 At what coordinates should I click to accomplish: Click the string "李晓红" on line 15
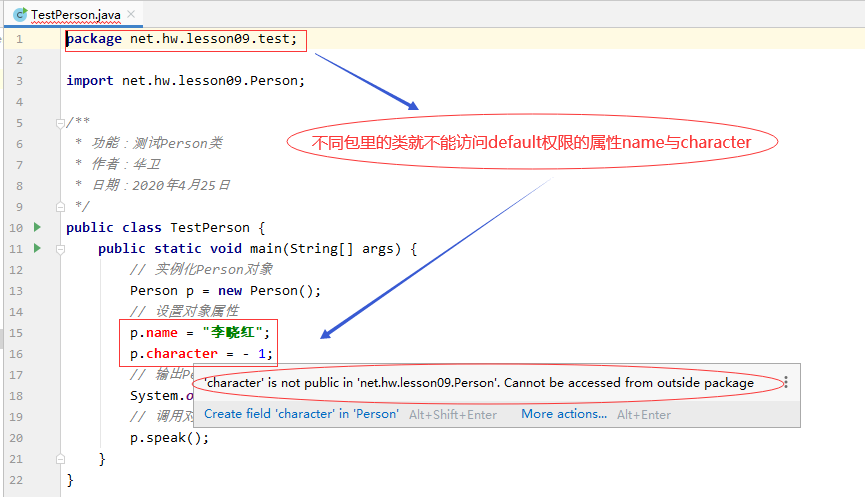coord(232,333)
